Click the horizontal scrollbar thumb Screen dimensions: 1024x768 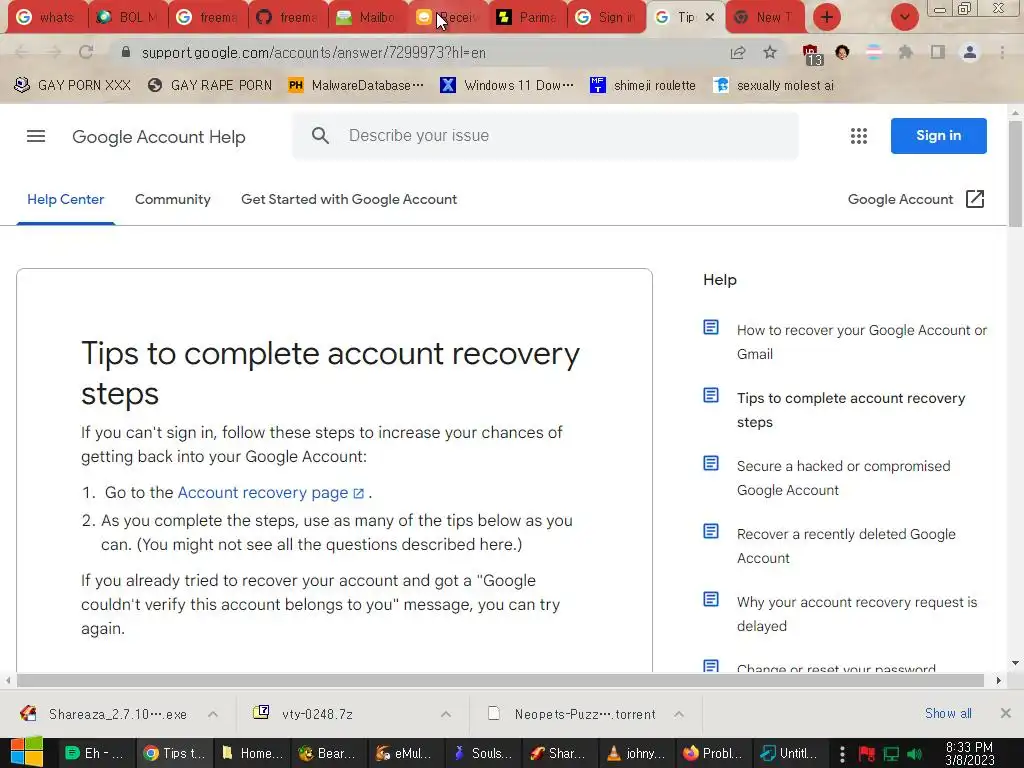[x=500, y=680]
